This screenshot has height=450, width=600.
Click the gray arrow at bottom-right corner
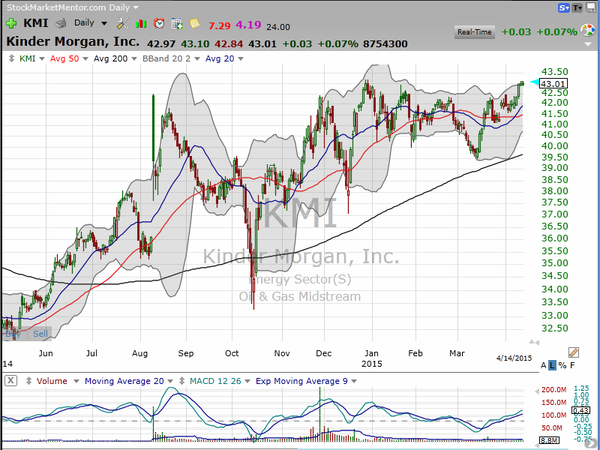coord(591,442)
